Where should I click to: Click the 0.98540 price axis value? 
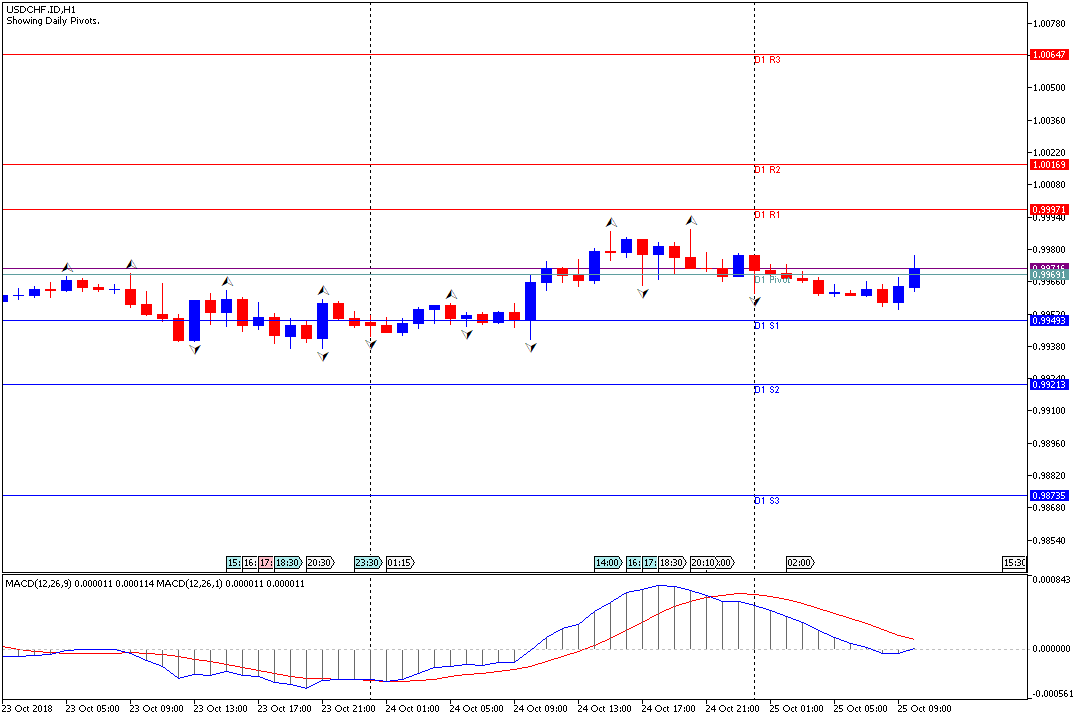coord(1050,541)
